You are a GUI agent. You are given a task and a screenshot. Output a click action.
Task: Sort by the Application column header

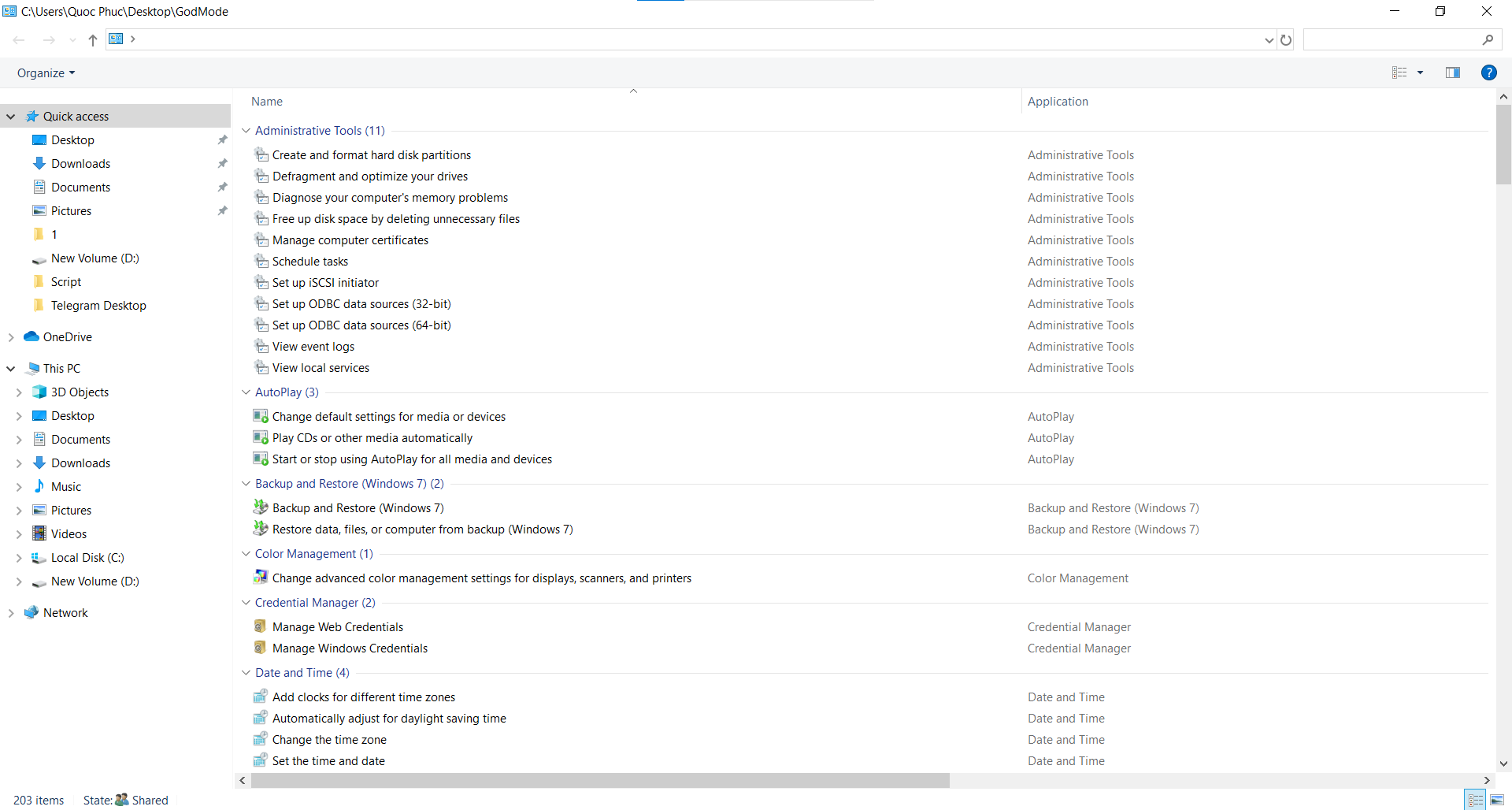pyautogui.click(x=1058, y=102)
